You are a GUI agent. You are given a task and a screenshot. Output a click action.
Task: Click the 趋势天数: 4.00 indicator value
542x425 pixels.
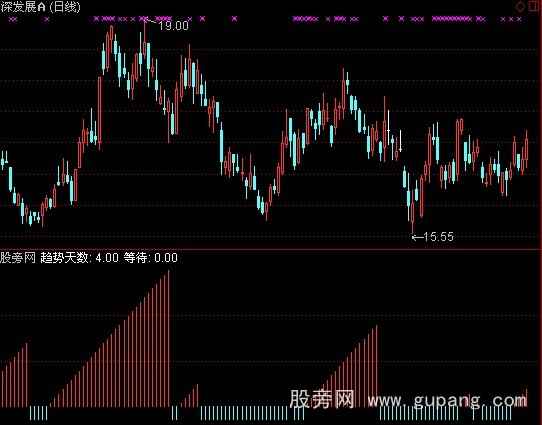pos(80,258)
